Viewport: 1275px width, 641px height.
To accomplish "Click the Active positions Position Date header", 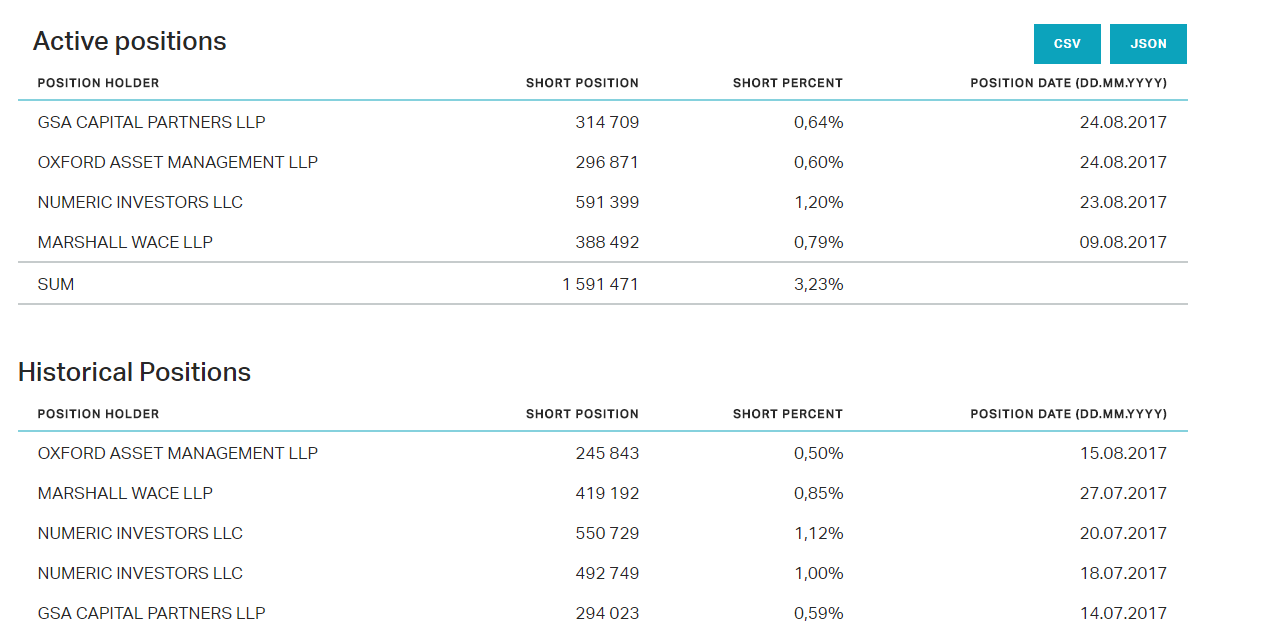I will click(x=1068, y=83).
